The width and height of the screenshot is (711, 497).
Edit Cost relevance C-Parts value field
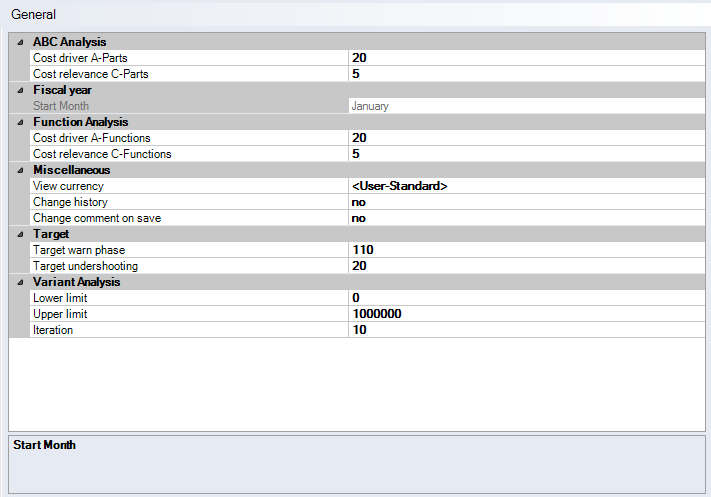525,74
